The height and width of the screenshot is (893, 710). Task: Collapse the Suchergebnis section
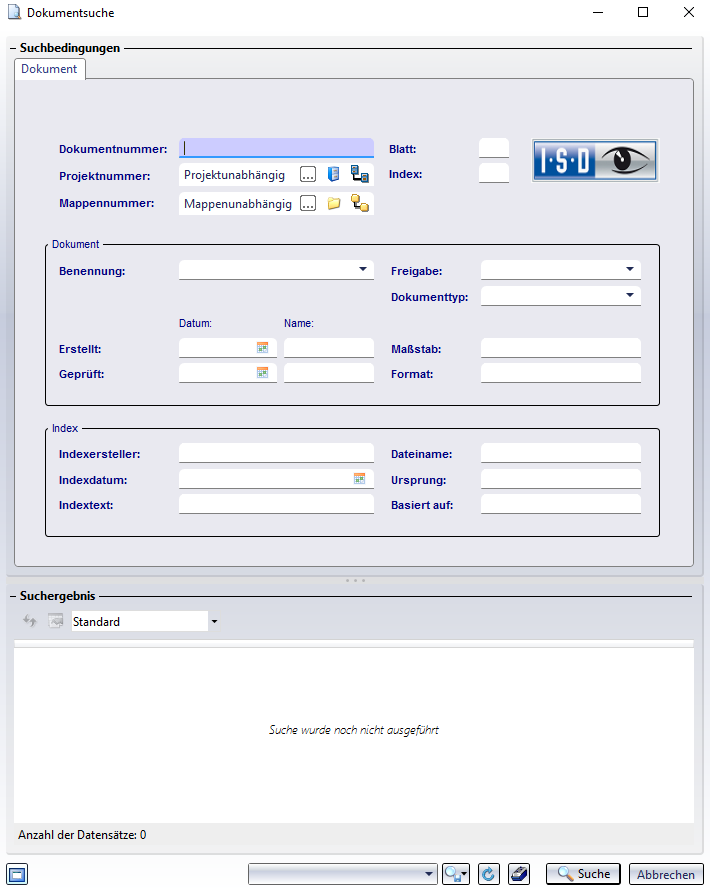[x=13, y=596]
